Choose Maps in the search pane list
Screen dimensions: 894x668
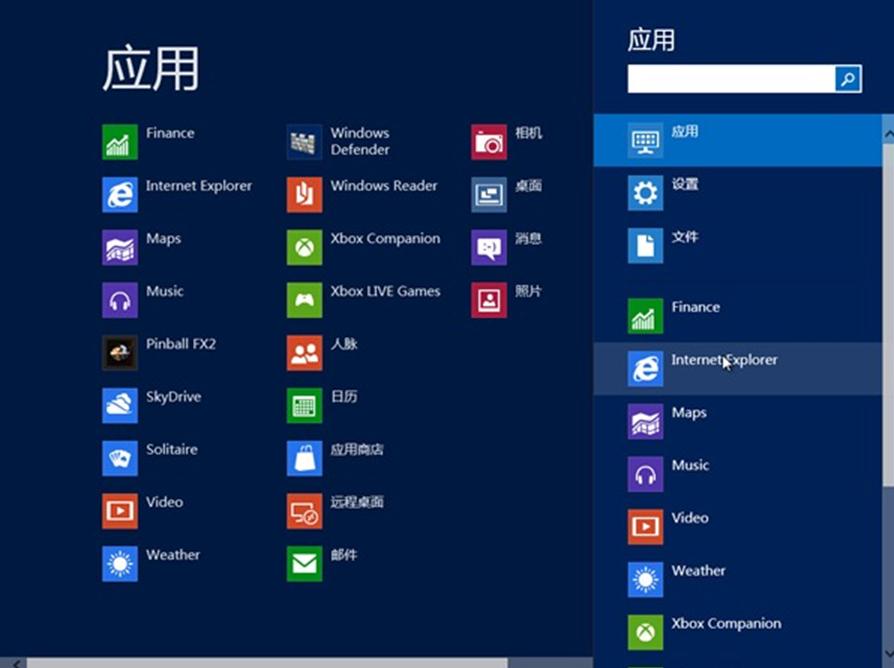[x=738, y=421]
